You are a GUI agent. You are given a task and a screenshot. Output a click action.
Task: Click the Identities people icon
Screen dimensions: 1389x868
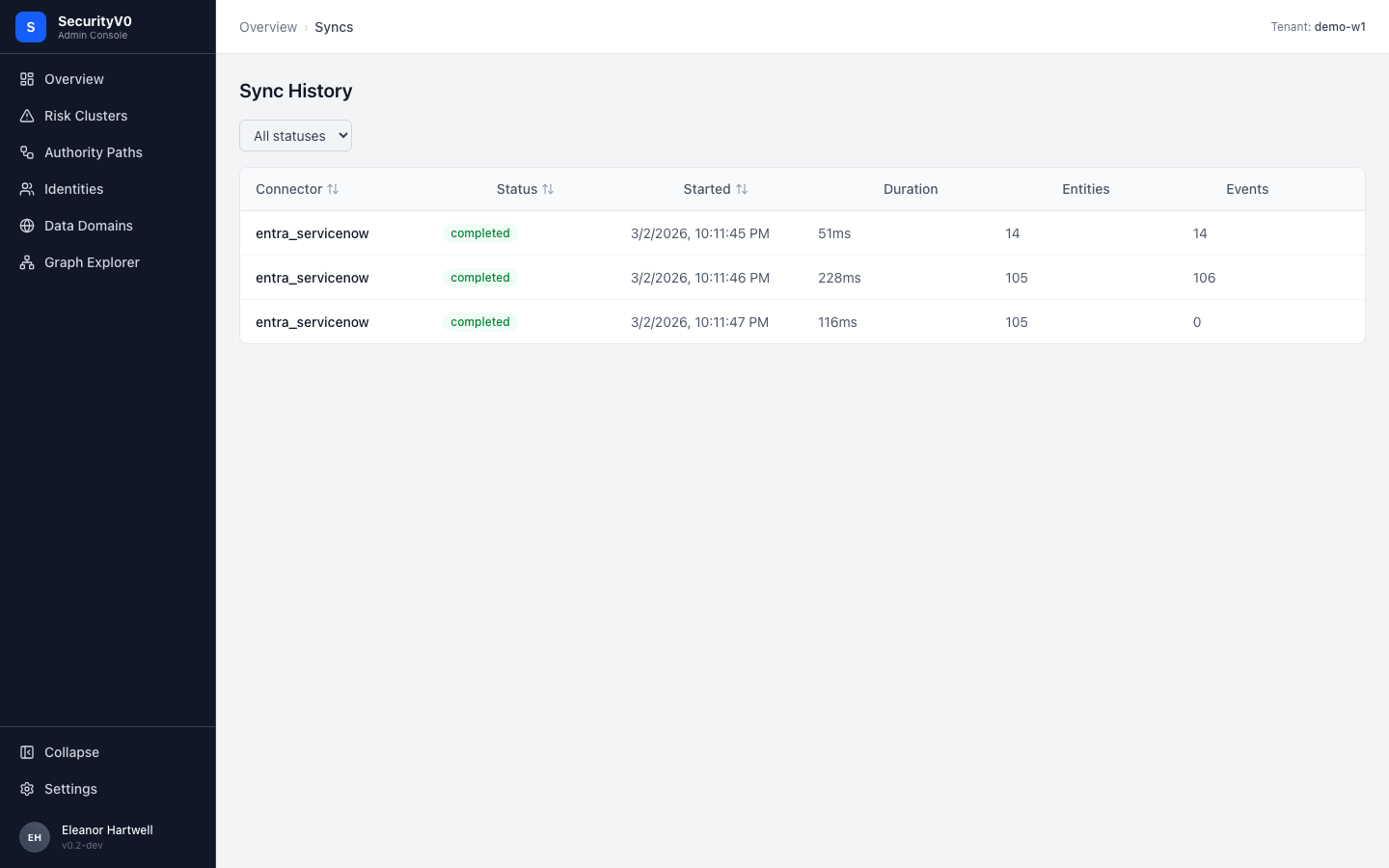[x=27, y=189]
